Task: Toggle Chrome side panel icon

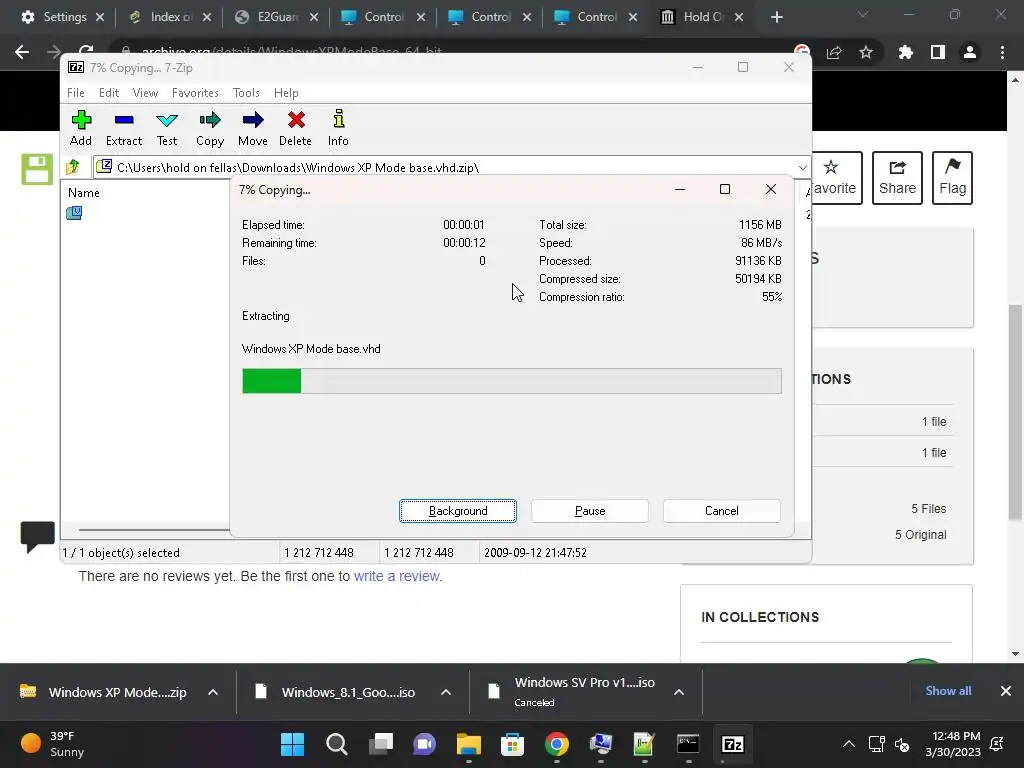Action: coord(938,52)
